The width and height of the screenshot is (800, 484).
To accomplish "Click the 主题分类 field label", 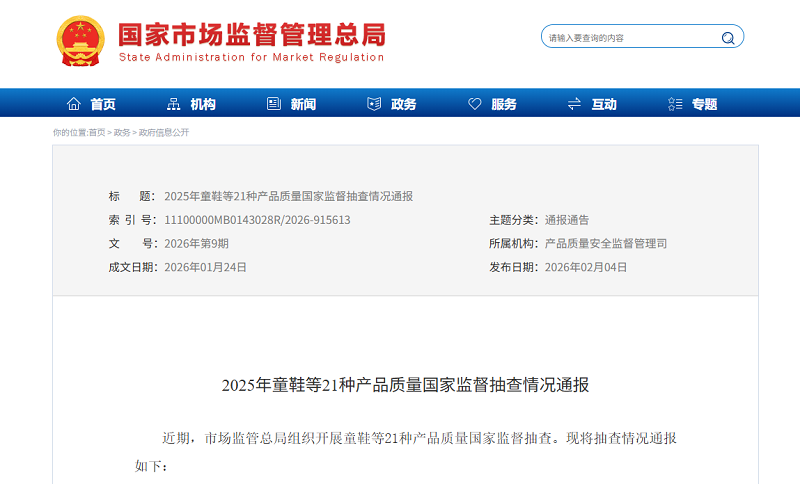I will (x=514, y=220).
